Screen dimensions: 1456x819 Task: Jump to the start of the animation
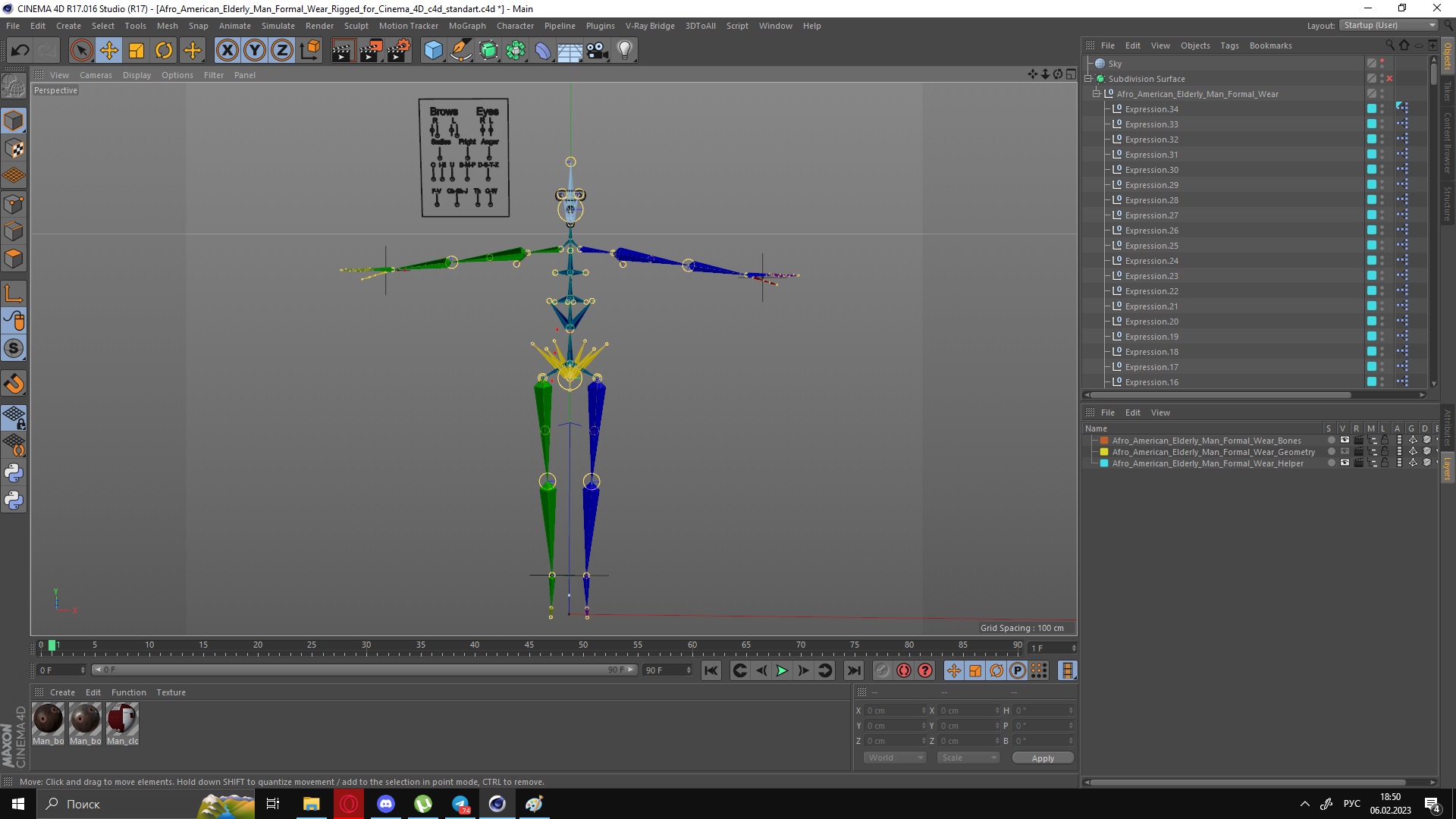click(x=711, y=670)
